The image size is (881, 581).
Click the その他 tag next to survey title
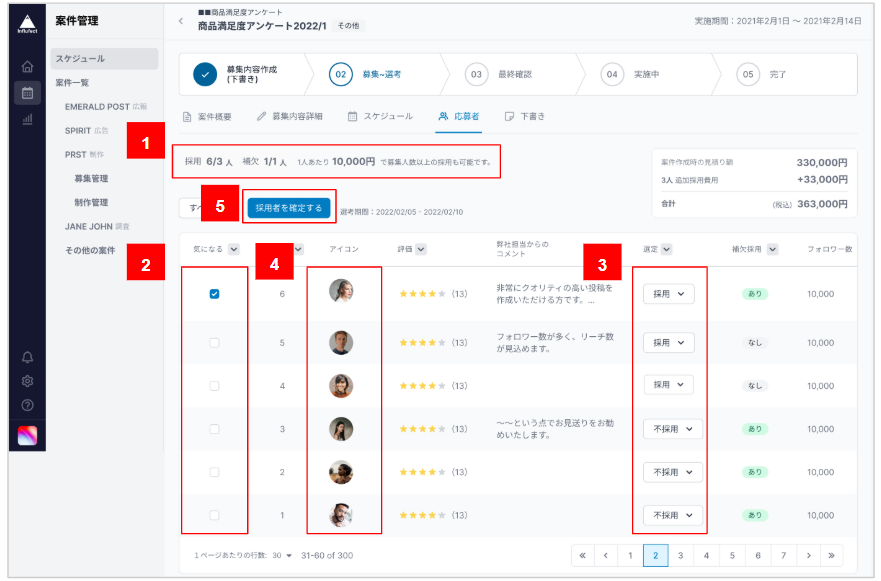coord(348,26)
